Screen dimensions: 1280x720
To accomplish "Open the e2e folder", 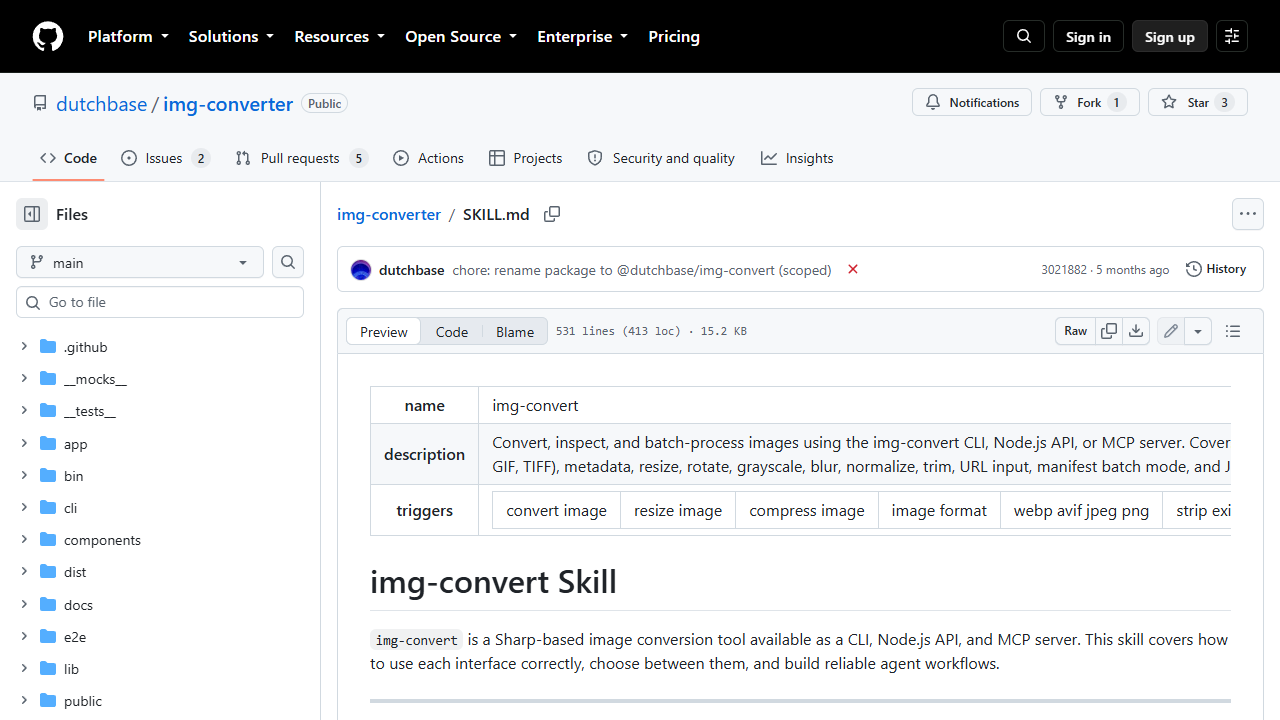I will (75, 636).
